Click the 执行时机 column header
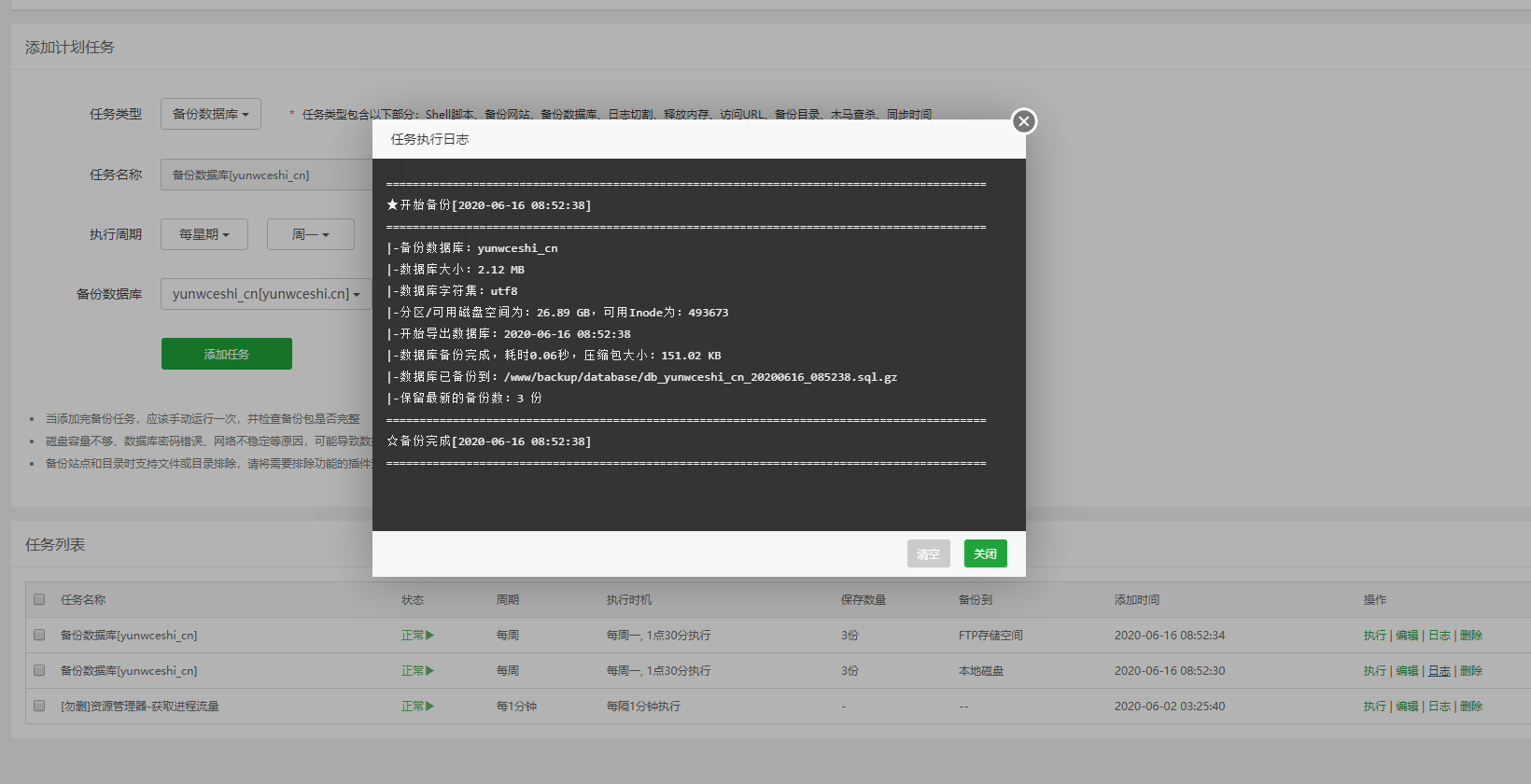 coord(629,600)
